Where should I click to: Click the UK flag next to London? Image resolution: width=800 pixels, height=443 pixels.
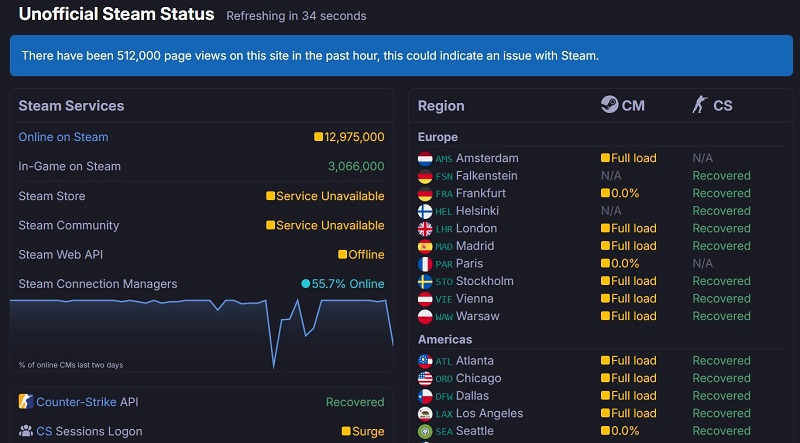click(x=425, y=229)
